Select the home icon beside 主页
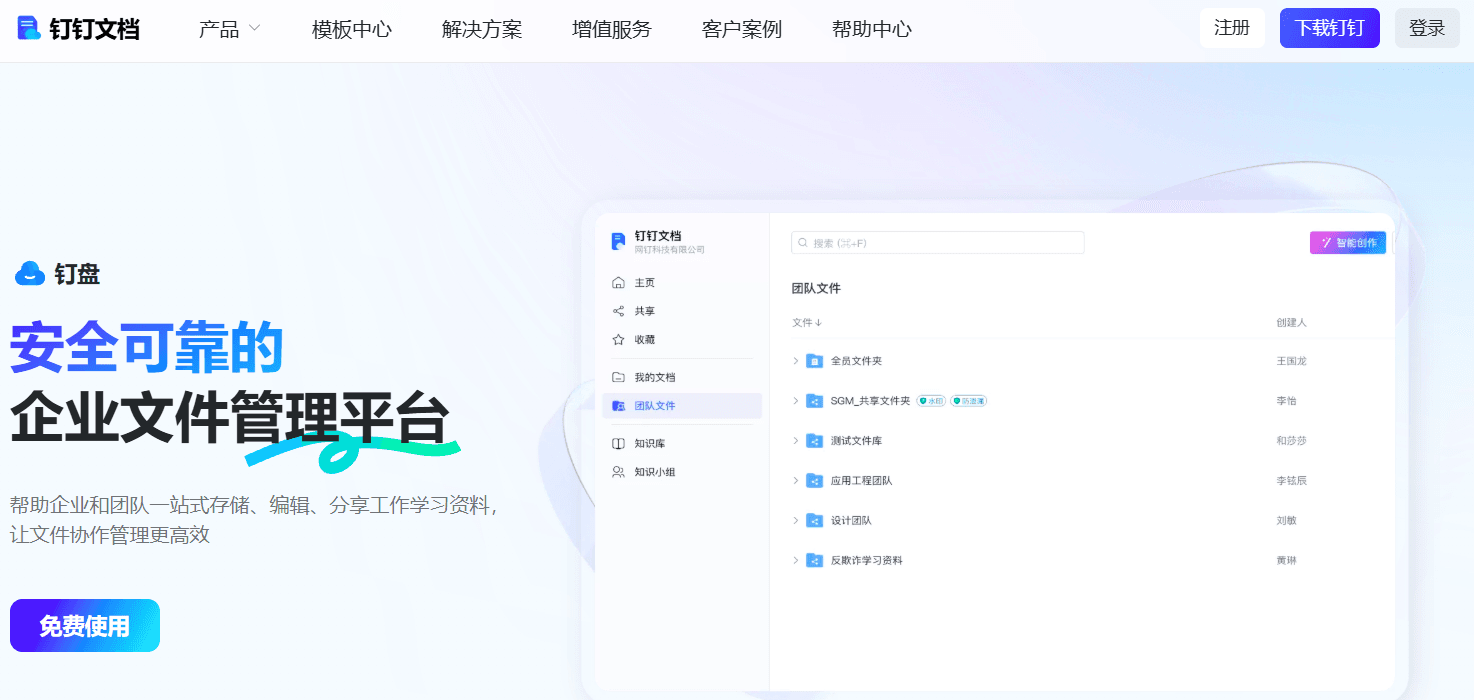The width and height of the screenshot is (1474, 700). click(x=618, y=283)
